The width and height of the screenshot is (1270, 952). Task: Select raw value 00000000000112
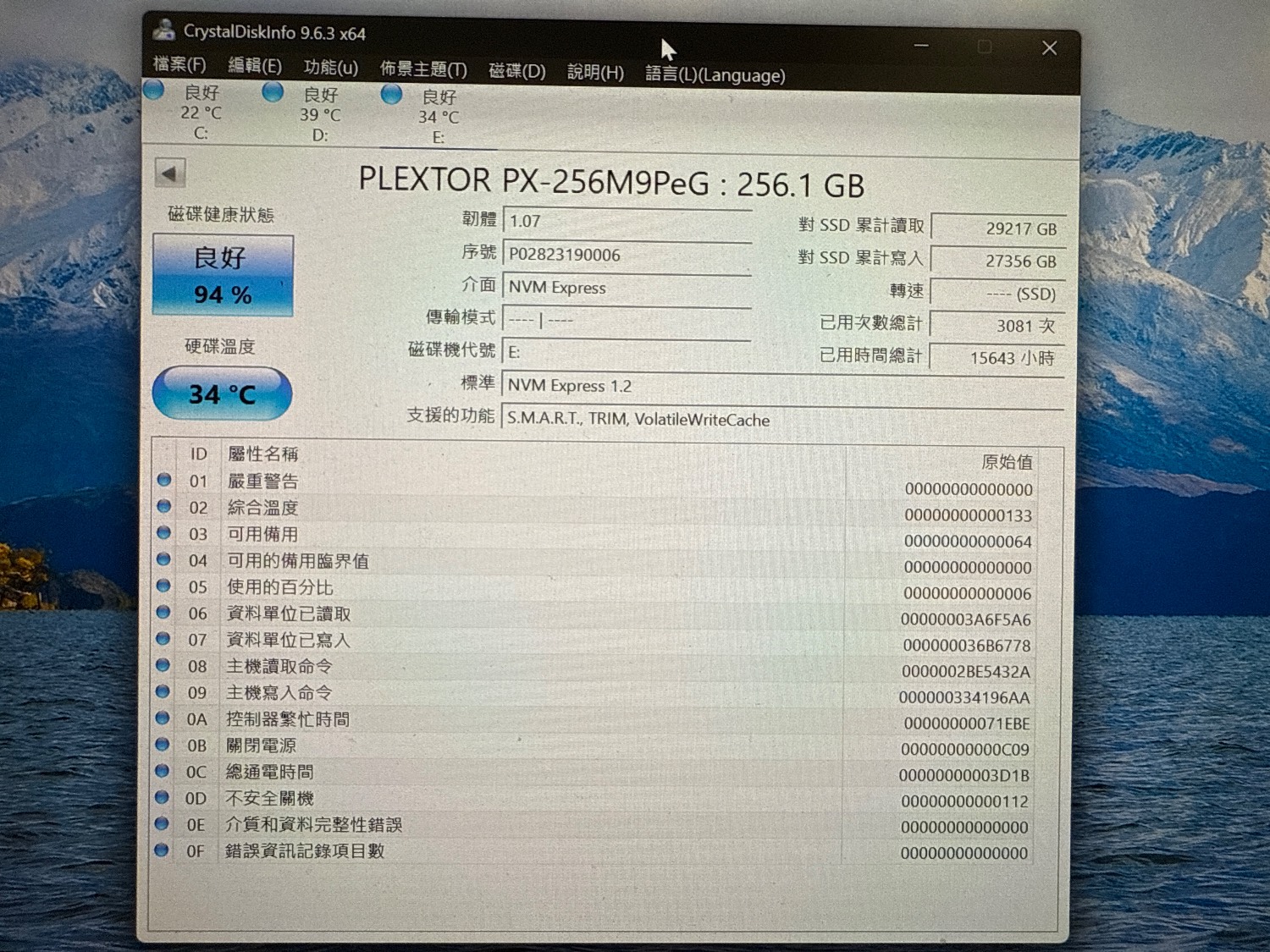click(964, 801)
